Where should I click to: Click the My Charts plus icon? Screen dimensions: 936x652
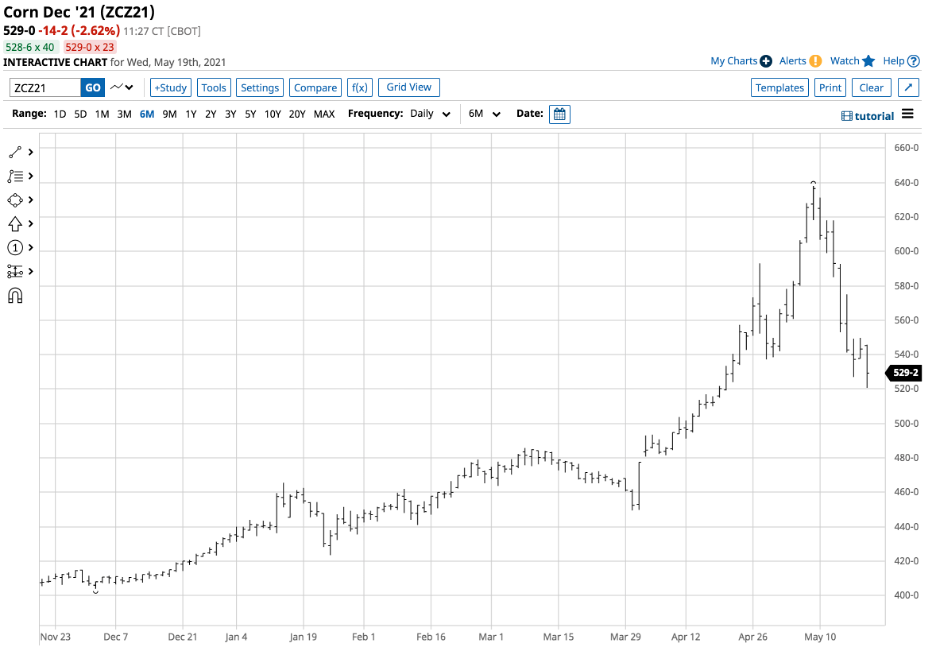click(x=766, y=61)
